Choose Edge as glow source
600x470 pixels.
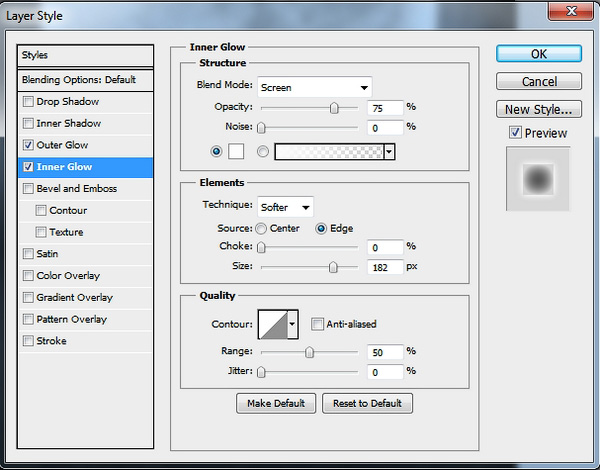point(321,228)
